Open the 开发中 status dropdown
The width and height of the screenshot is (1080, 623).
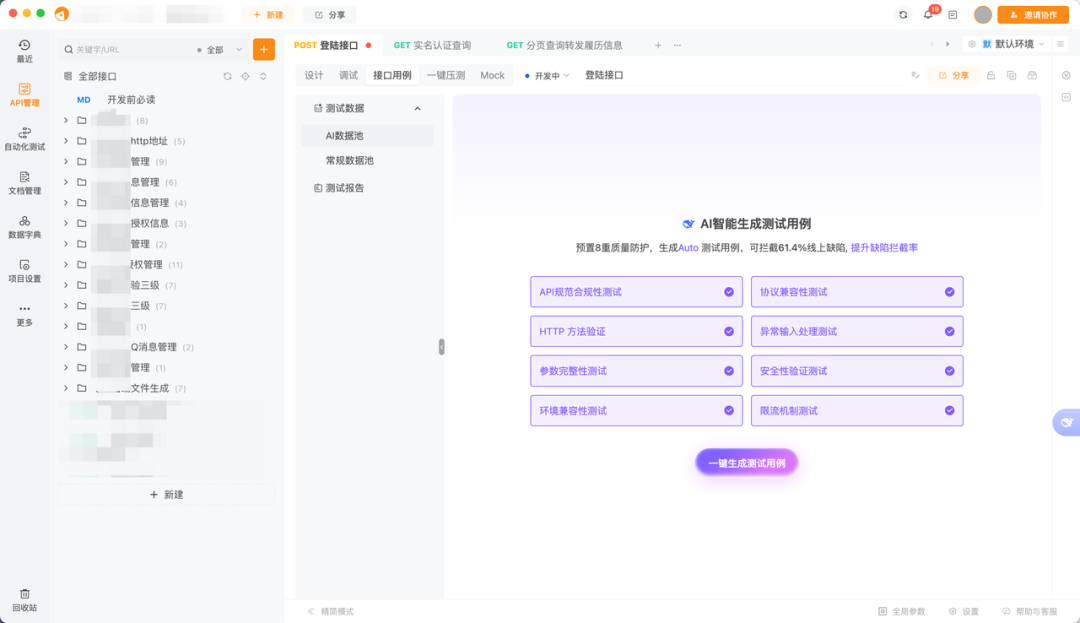[550, 74]
